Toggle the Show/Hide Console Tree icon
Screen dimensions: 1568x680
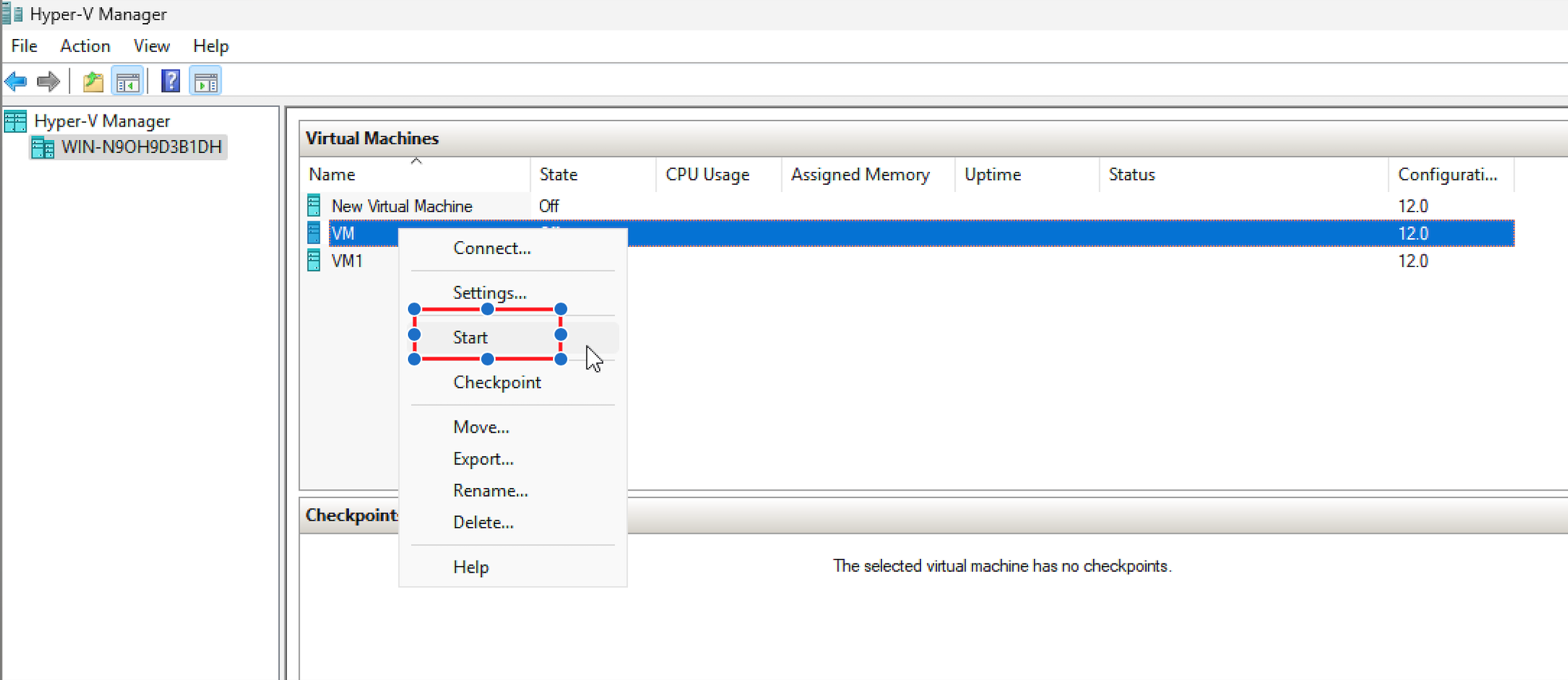[x=127, y=81]
